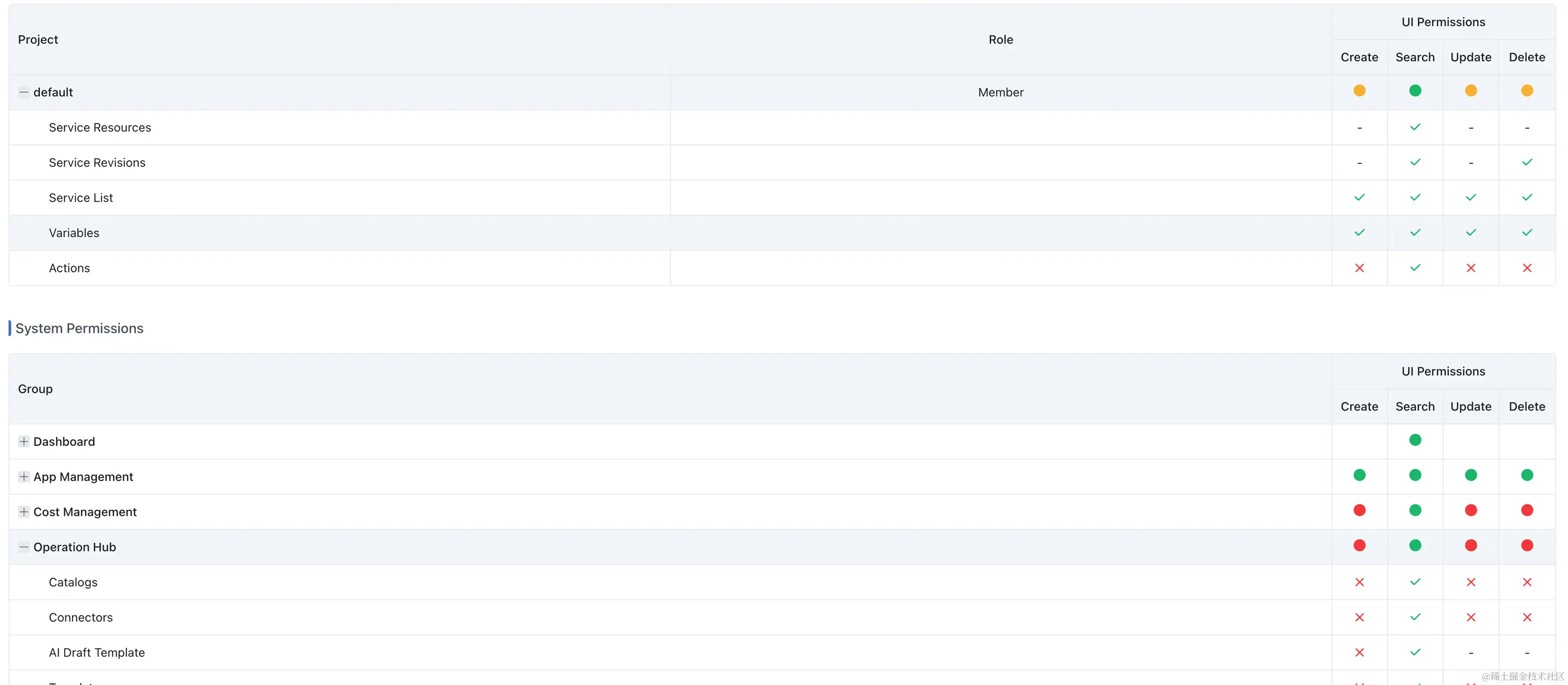Click the System Permissions heading
Image resolution: width=1568 pixels, height=685 pixels.
pos(79,328)
